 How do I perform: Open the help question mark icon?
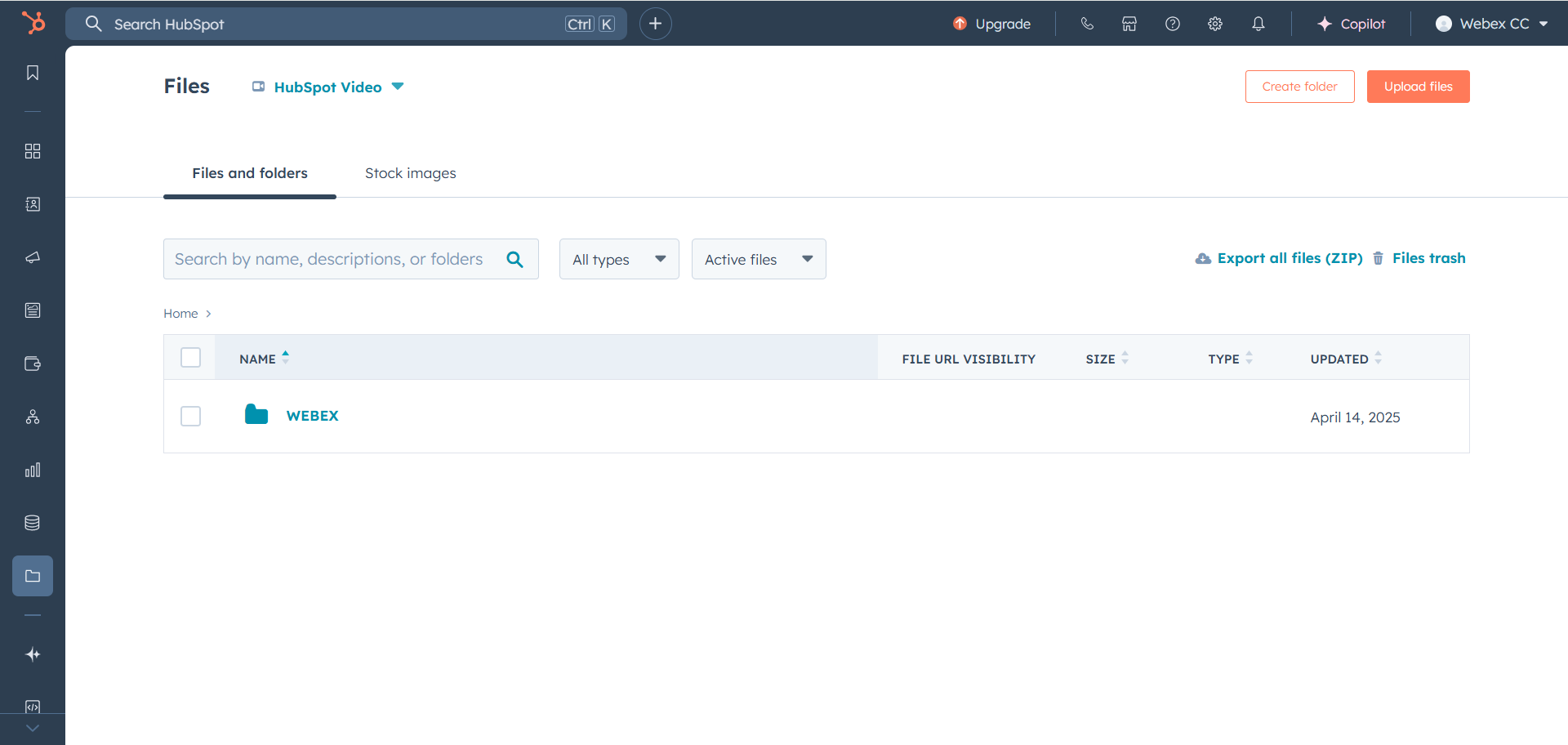tap(1173, 24)
